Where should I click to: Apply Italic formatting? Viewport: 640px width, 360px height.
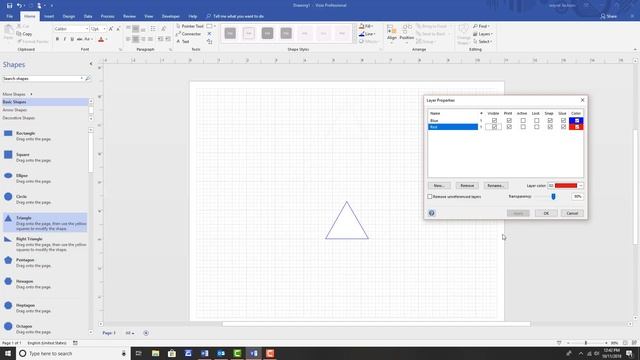(x=64, y=39)
